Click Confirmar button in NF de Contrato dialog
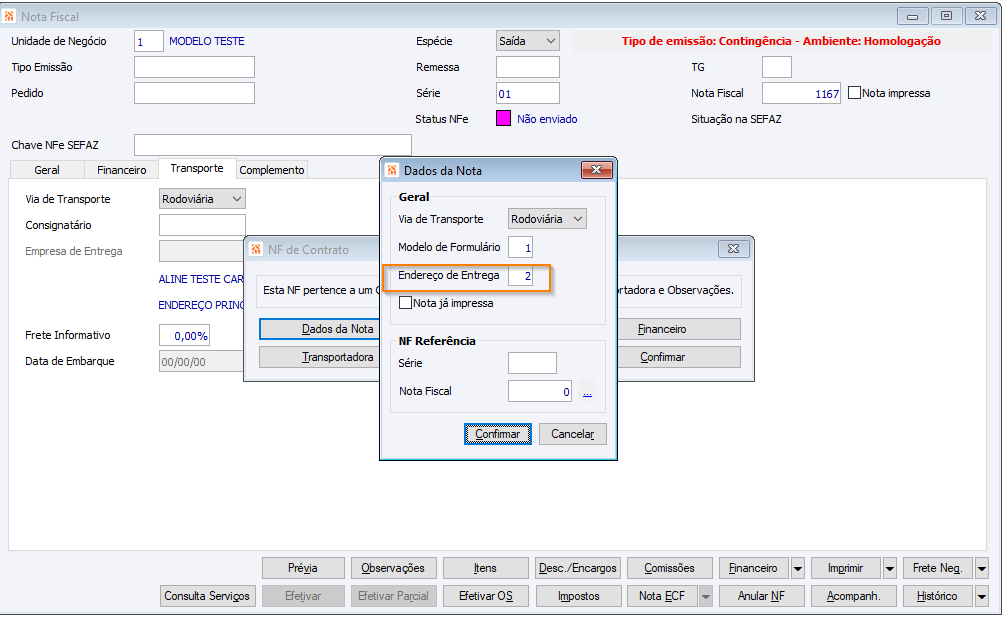Image resolution: width=1002 pixels, height=619 pixels. [679, 357]
